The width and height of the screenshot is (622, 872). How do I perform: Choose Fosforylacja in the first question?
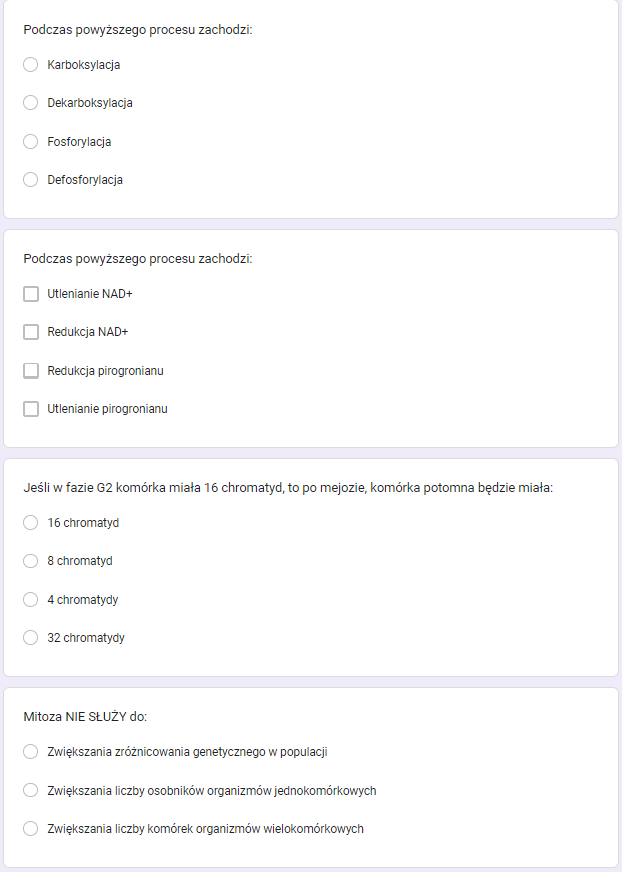[31, 141]
